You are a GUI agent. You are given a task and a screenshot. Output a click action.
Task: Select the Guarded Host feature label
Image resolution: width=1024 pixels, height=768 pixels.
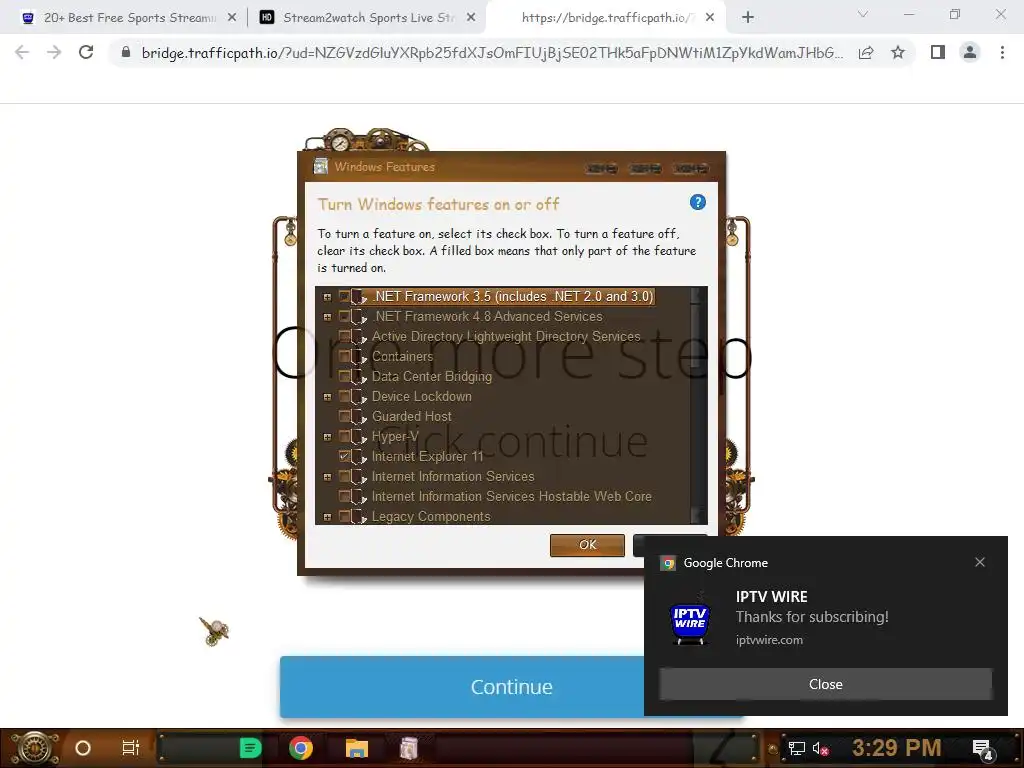click(411, 417)
